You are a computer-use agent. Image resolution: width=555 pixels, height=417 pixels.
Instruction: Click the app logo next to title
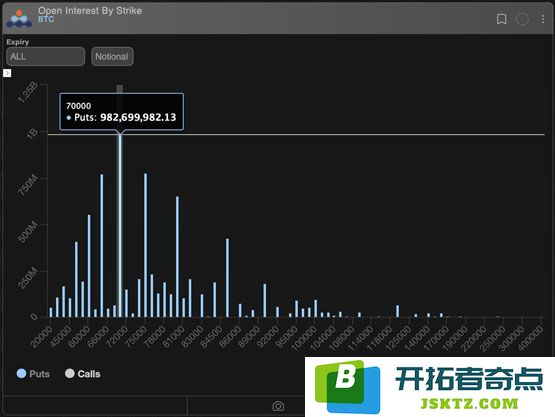coord(19,18)
